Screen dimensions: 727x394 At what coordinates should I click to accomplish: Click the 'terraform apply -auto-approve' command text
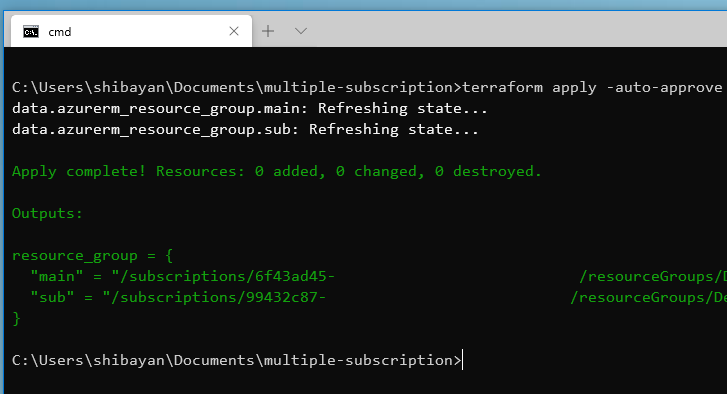click(x=592, y=87)
